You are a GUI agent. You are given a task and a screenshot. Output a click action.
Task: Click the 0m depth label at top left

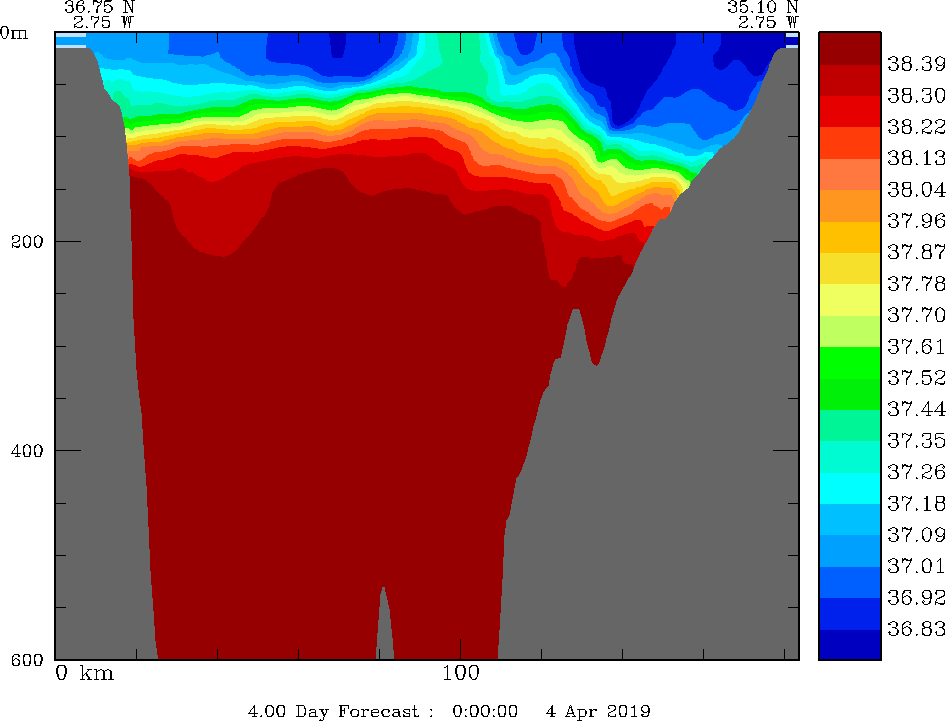tap(15, 33)
